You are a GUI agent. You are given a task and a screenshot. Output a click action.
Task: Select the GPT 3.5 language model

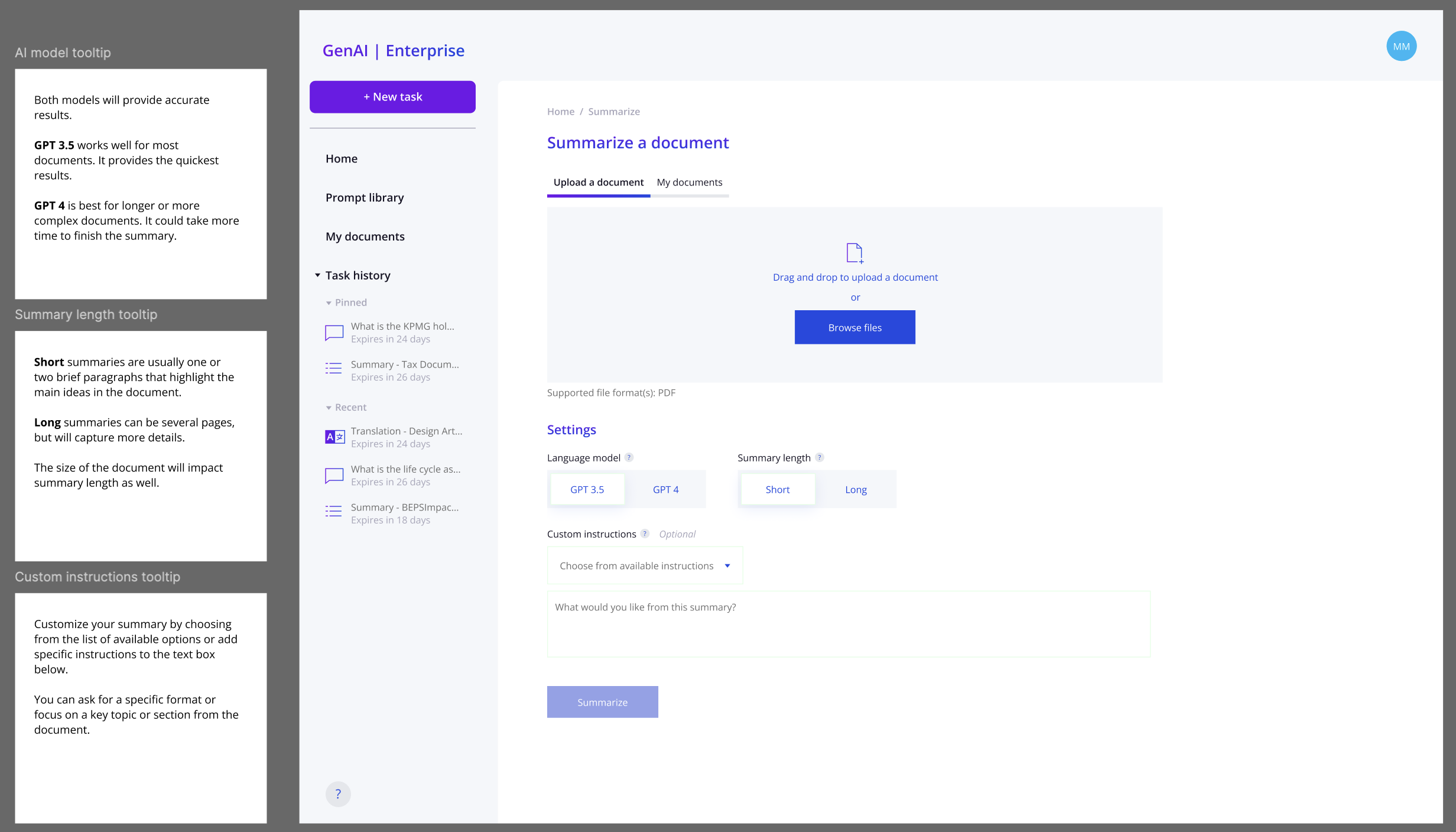[x=587, y=489]
